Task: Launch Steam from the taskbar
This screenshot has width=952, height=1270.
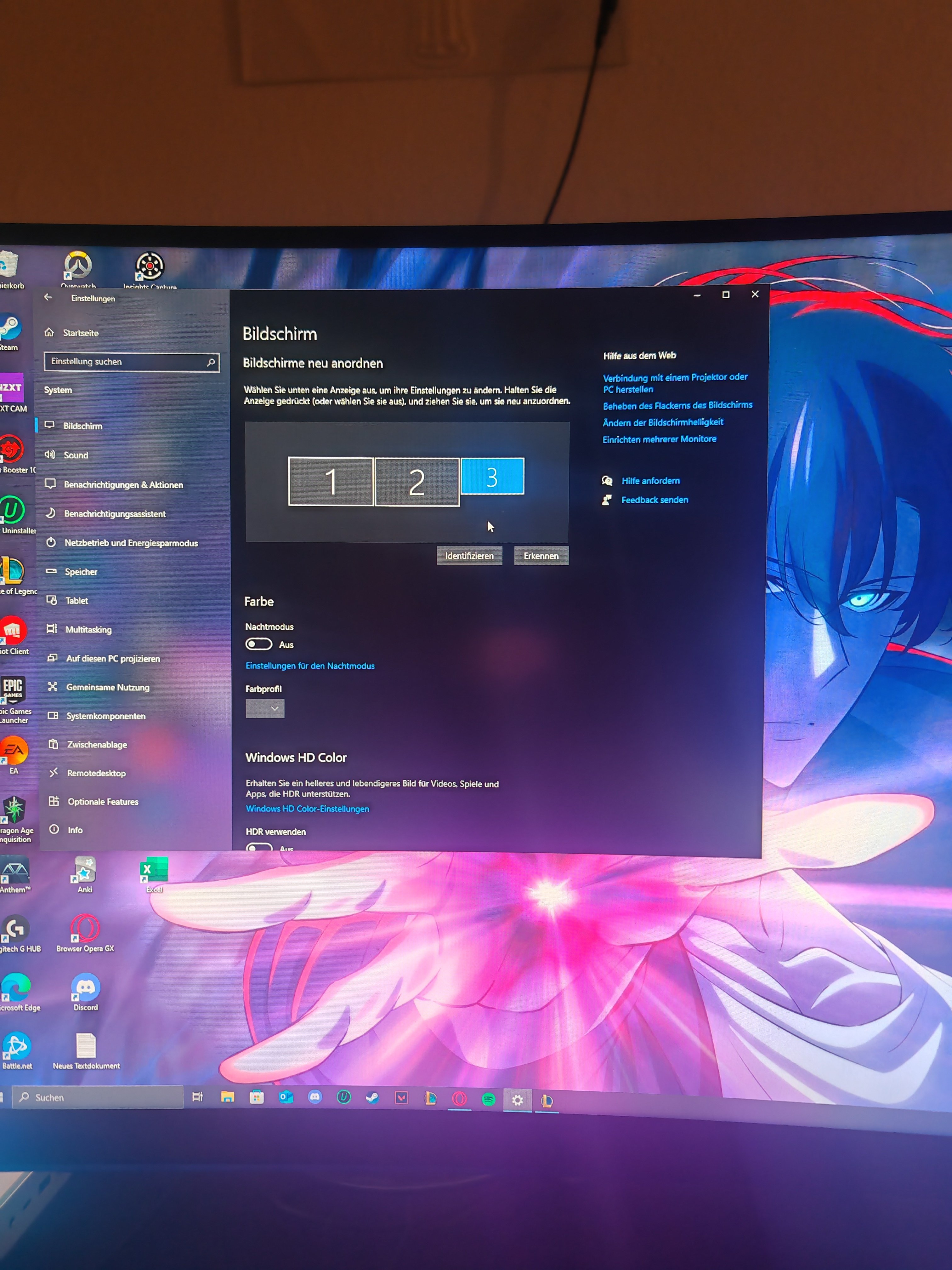Action: click(372, 1098)
